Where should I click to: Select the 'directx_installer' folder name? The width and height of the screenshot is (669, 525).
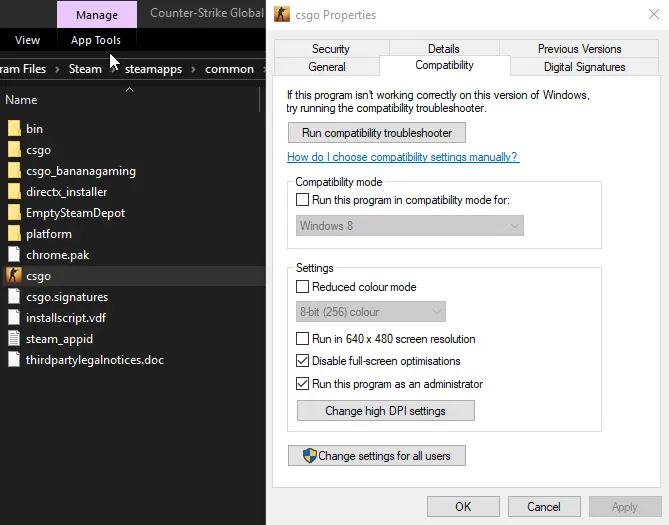(67, 192)
